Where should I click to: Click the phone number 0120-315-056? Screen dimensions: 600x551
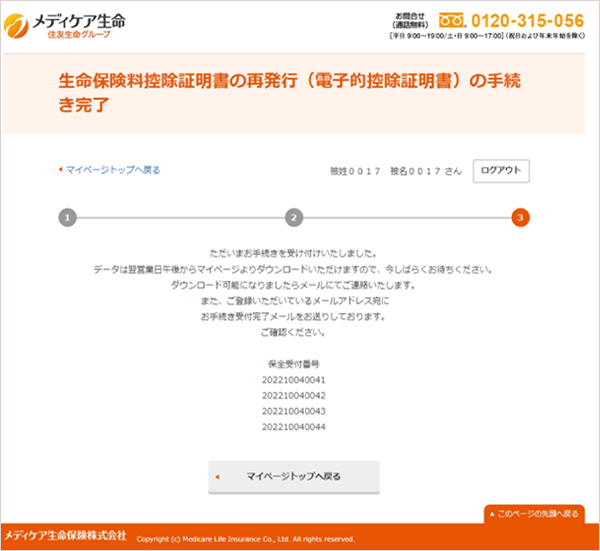(527, 20)
